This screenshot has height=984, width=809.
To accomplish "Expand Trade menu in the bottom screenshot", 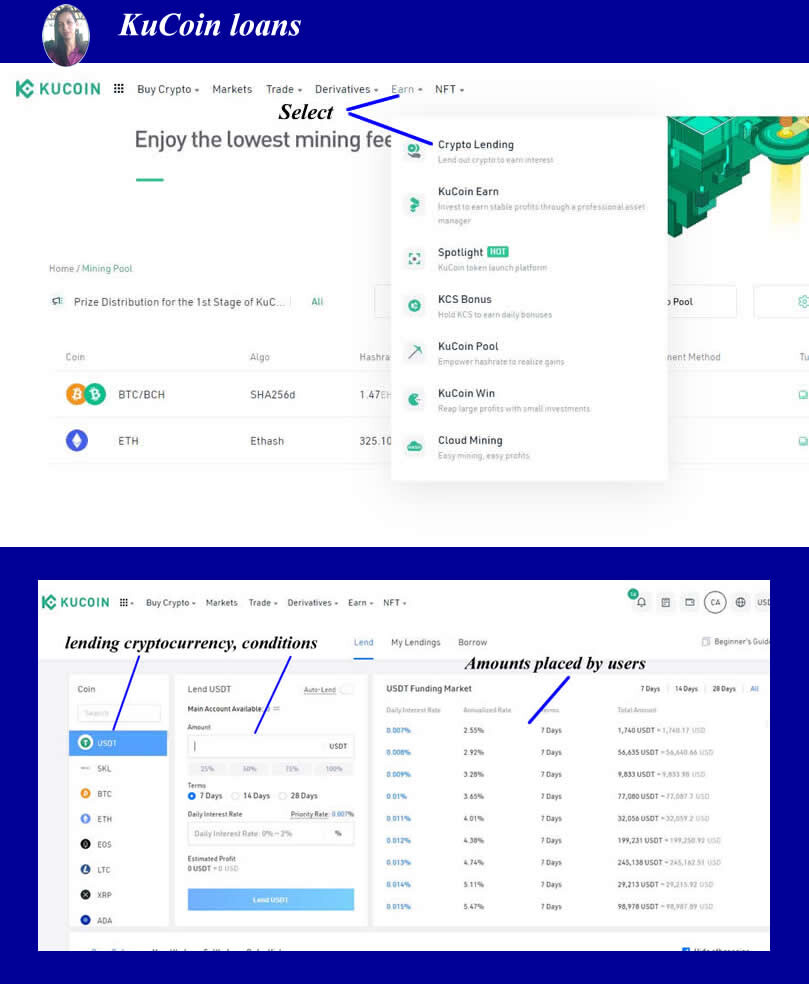I will (263, 602).
